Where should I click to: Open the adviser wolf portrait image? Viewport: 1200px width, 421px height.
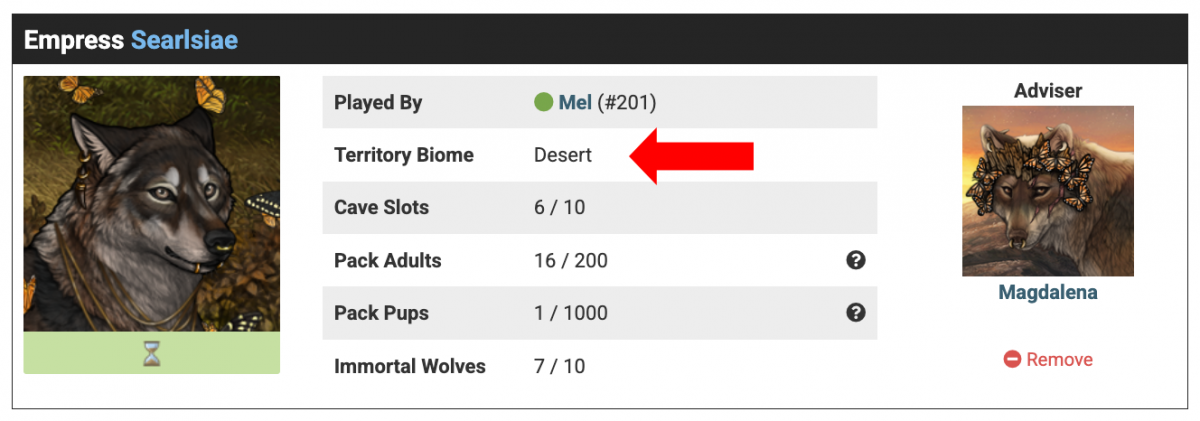[x=1048, y=191]
